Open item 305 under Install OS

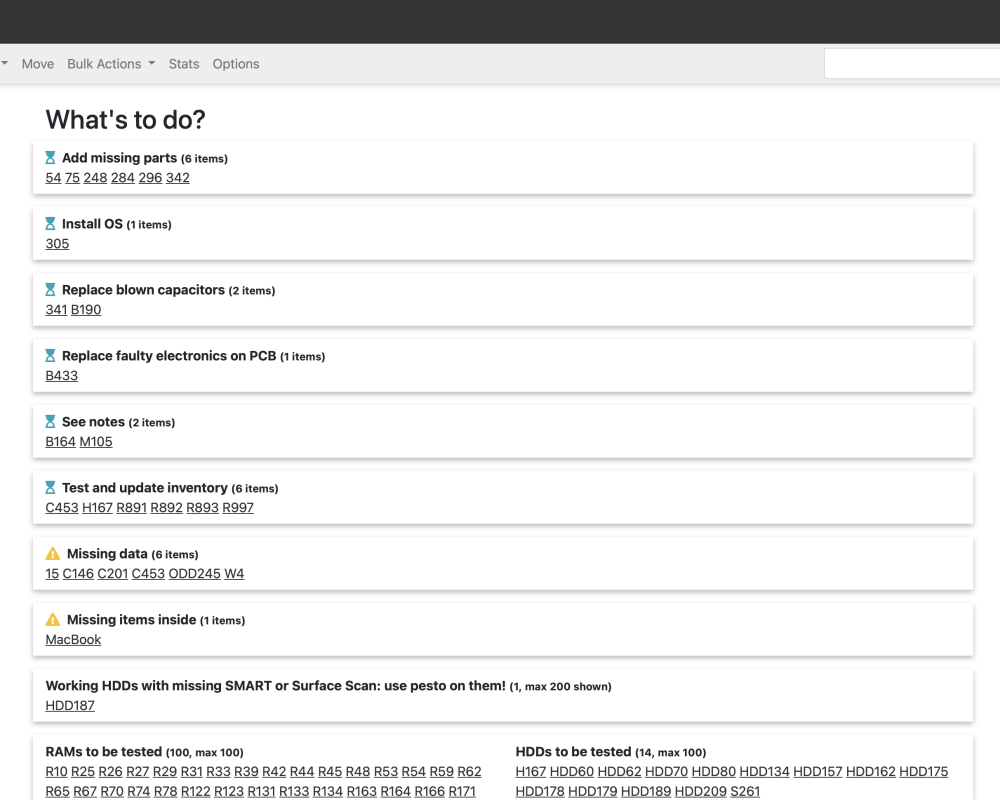(57, 244)
